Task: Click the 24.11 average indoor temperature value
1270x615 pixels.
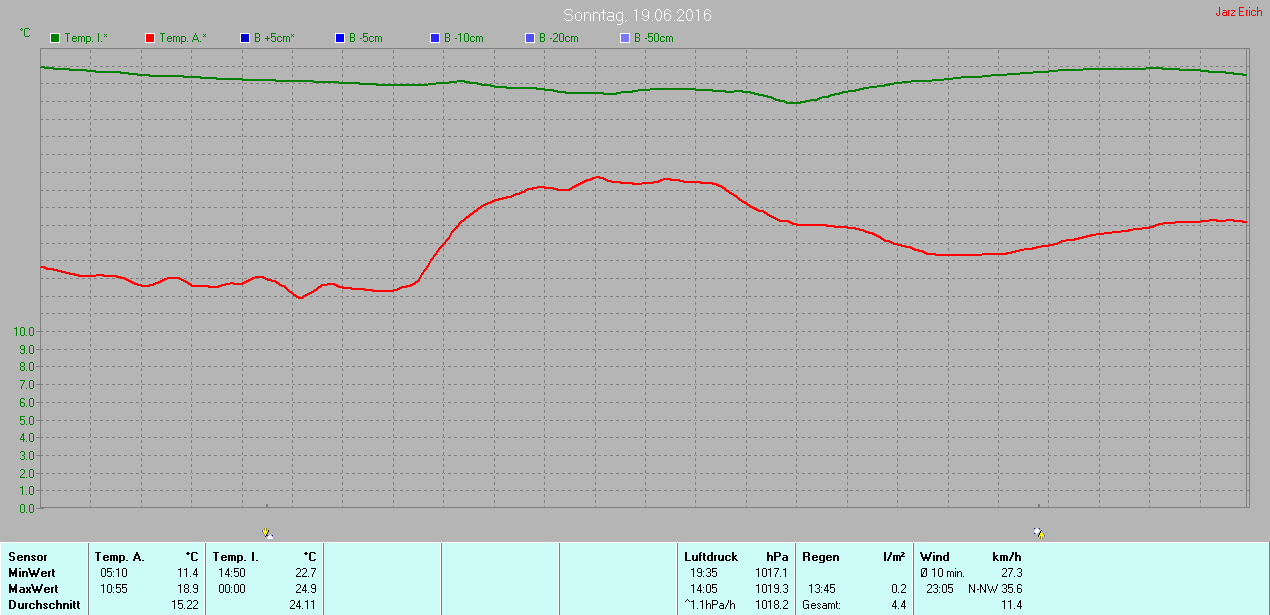Action: (x=302, y=605)
